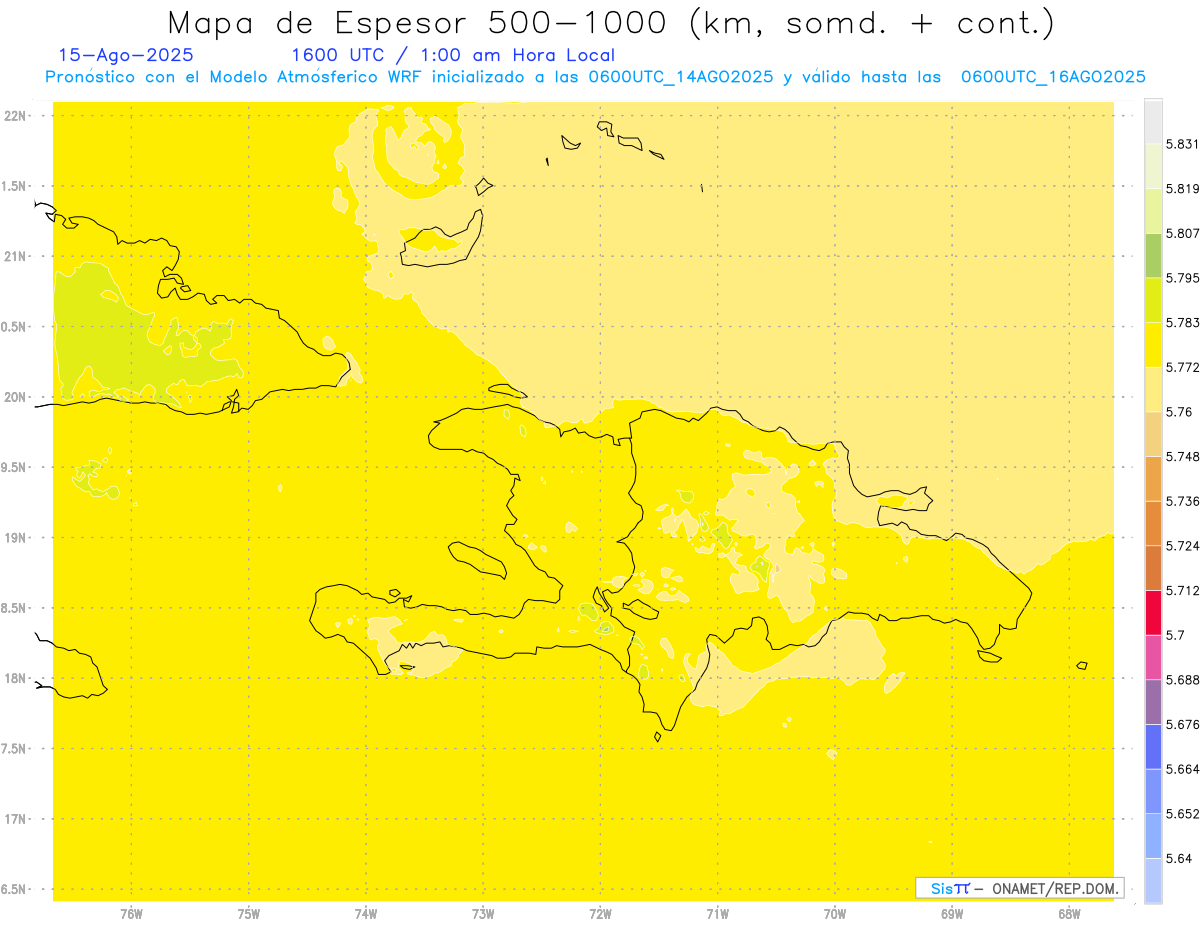
Task: Select the "71W" longitude label
Action: 717,914
